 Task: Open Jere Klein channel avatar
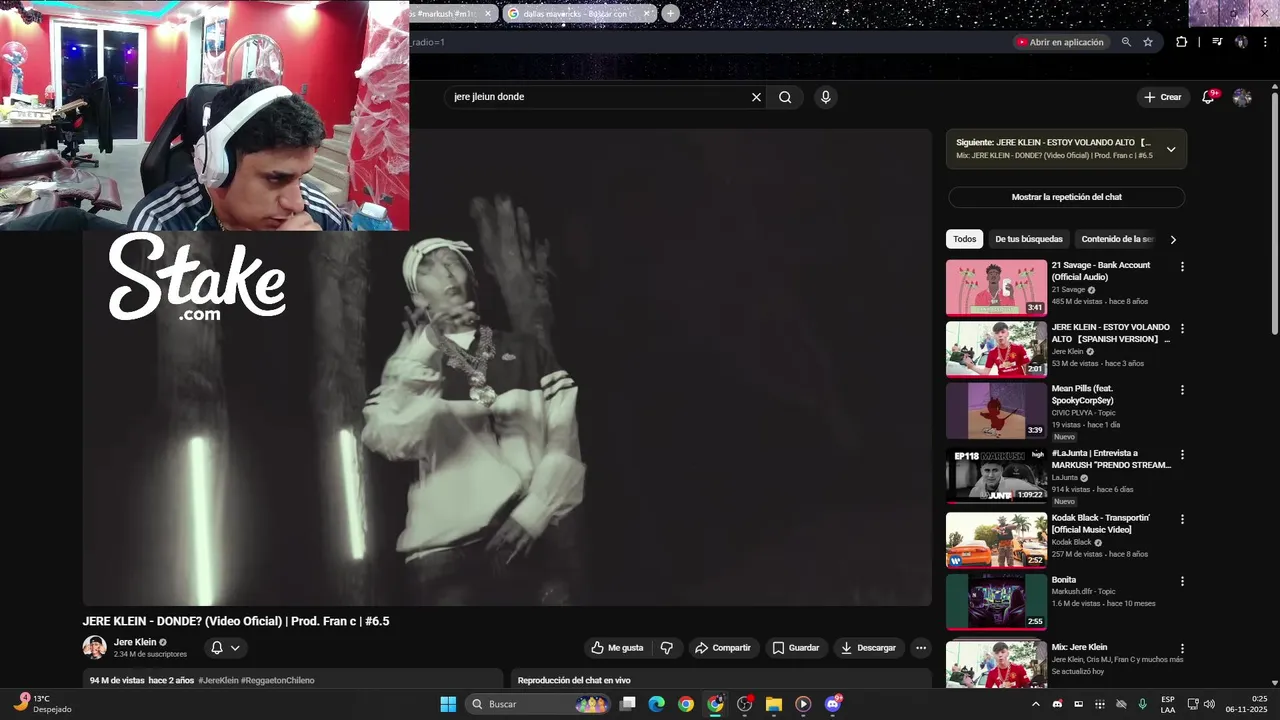coord(95,647)
